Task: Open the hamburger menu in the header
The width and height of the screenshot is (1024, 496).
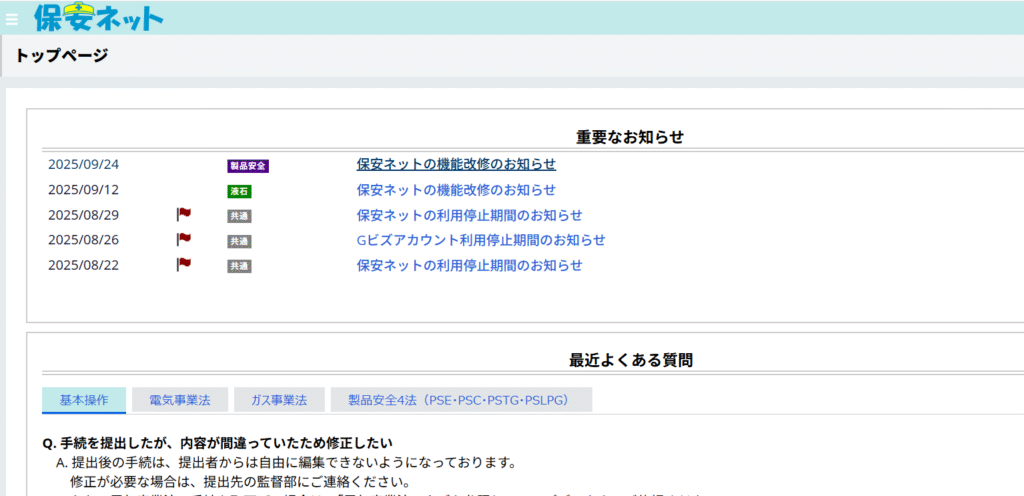Action: 12,18
